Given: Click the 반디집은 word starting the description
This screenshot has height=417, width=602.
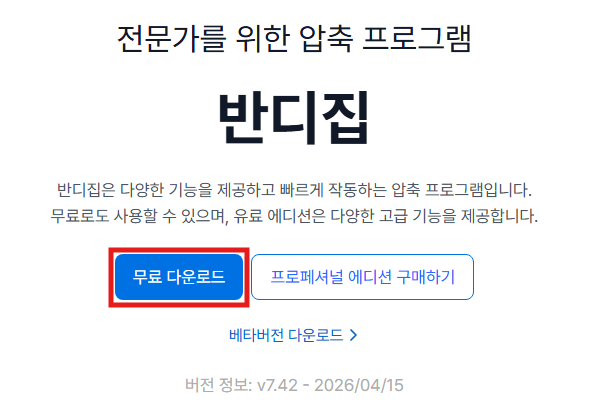Looking at the screenshot, I should 86,190.
